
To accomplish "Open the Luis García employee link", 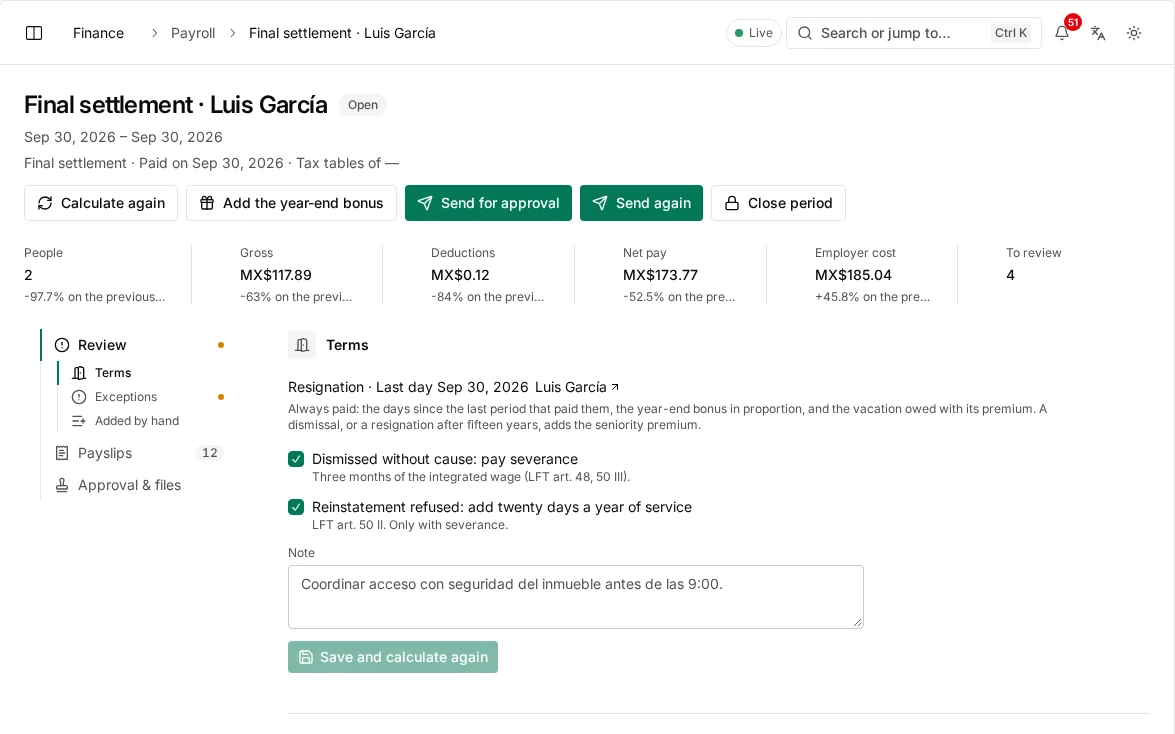I will pyautogui.click(x=576, y=387).
